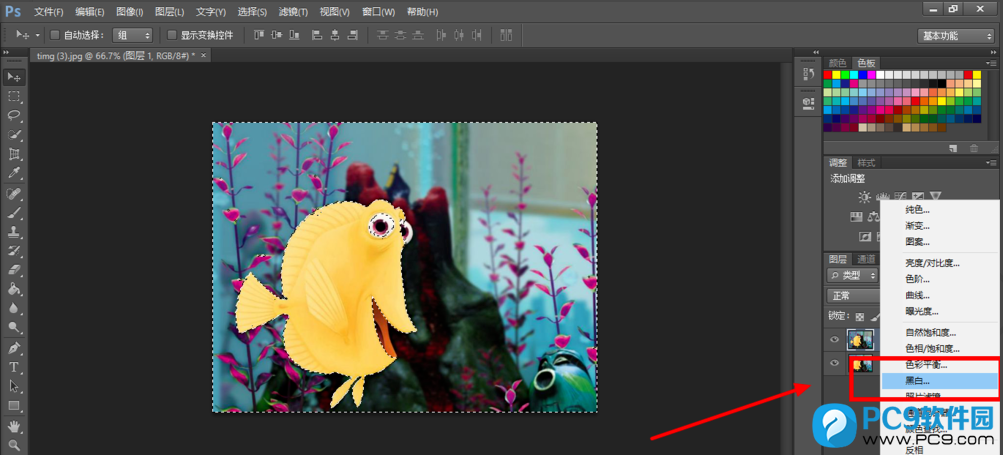Expand the toolbox double-arrow toggle
Image resolution: width=1003 pixels, height=455 pixels.
pos(5,52)
